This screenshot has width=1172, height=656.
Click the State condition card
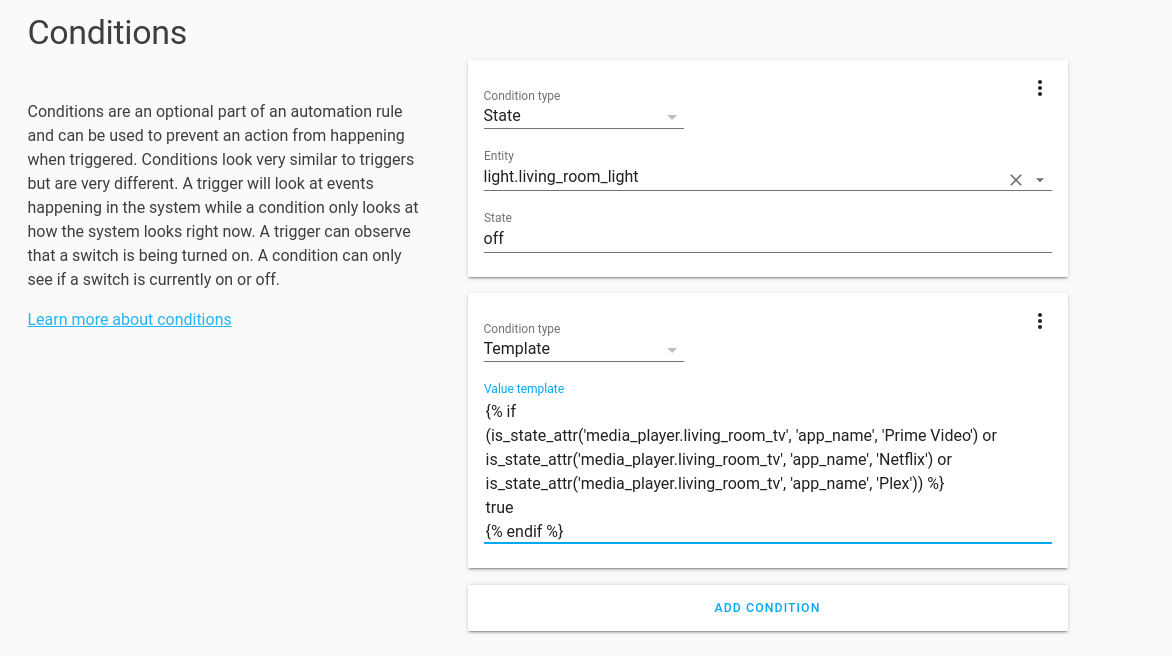[x=767, y=167]
